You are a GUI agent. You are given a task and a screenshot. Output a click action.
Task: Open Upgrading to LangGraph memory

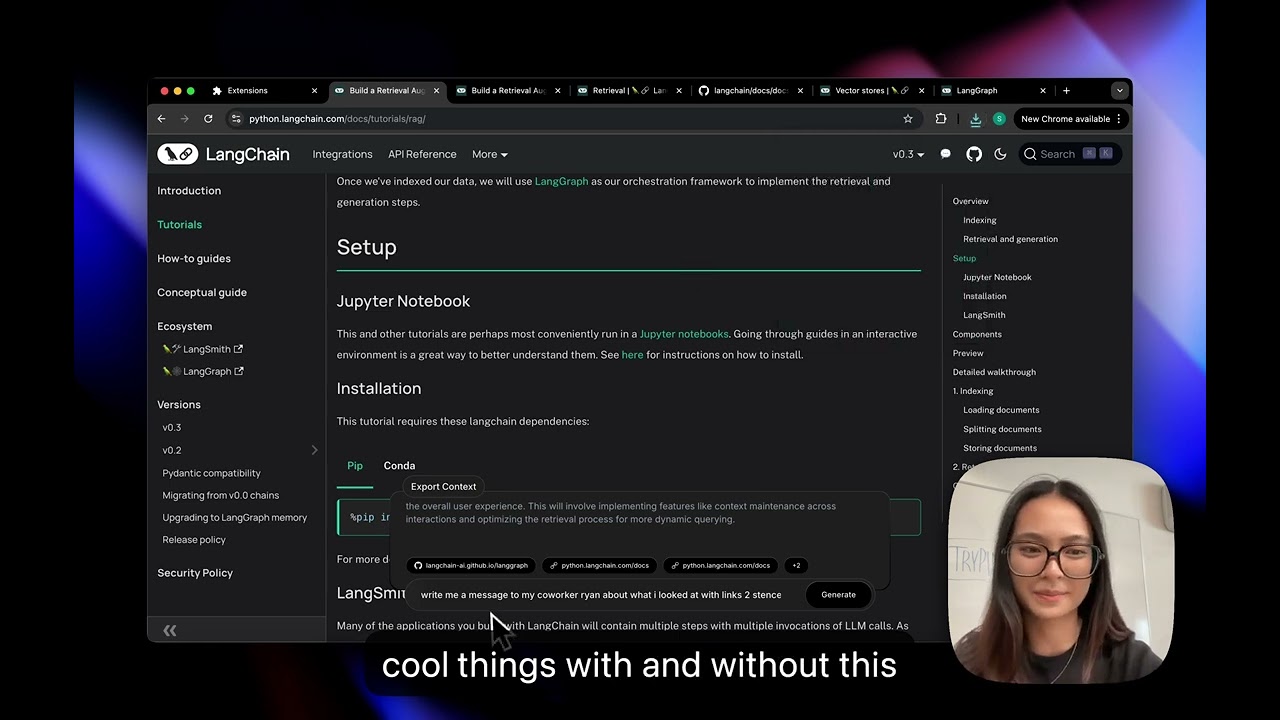[x=235, y=517]
